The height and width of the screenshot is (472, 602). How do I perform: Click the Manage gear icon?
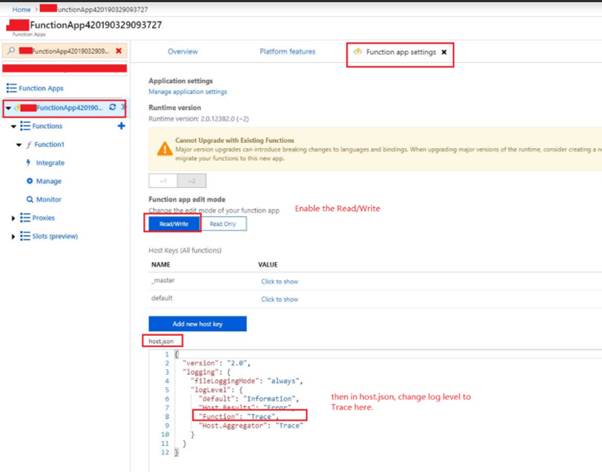[x=30, y=181]
